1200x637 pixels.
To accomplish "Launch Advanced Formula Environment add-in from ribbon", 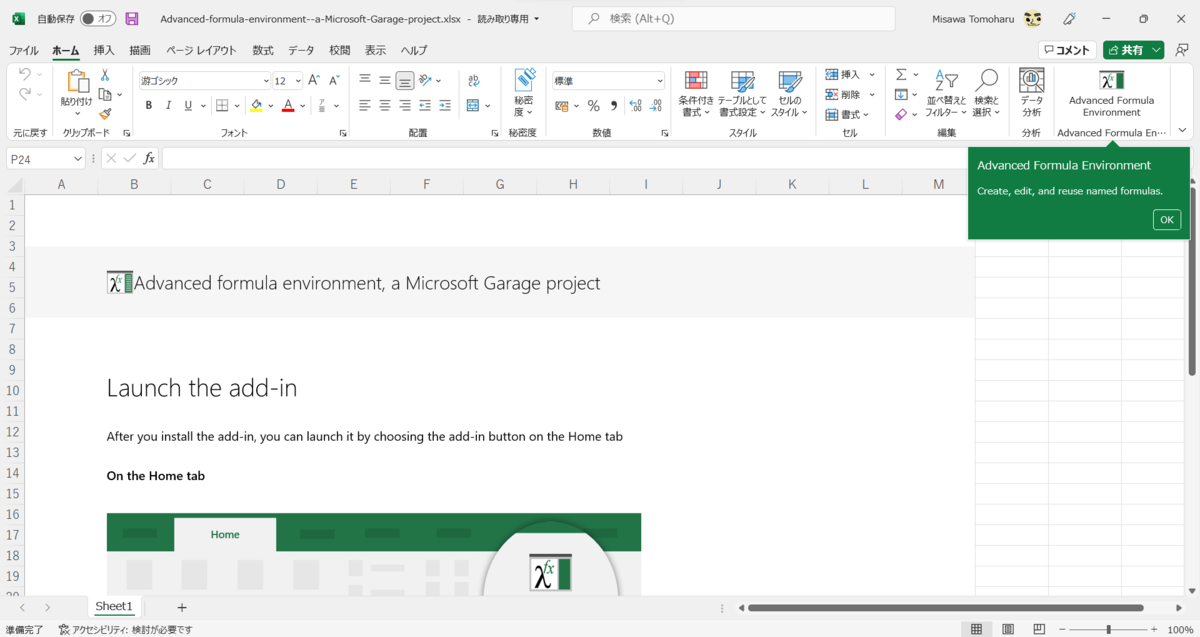I will tap(1111, 92).
